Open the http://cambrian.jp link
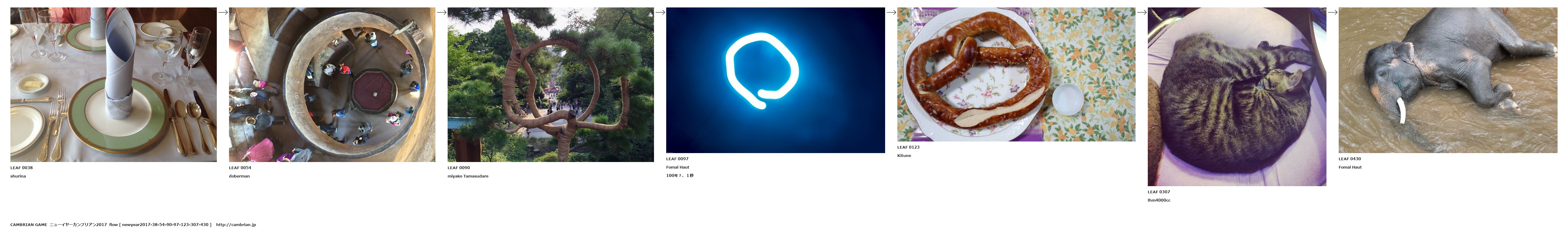Viewport: 1568px width, 232px height. 236,225
